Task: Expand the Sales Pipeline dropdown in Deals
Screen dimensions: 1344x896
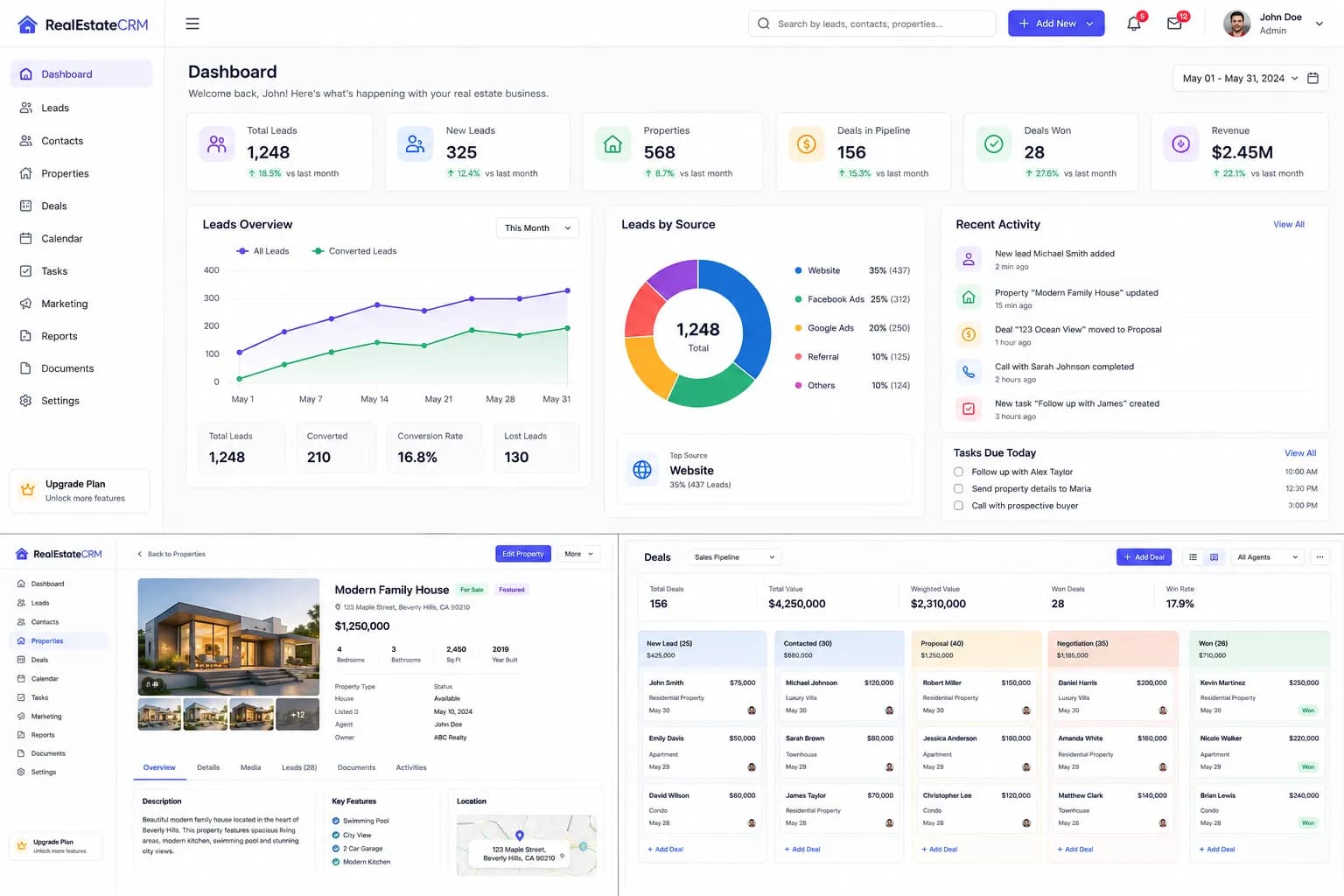Action: (734, 557)
